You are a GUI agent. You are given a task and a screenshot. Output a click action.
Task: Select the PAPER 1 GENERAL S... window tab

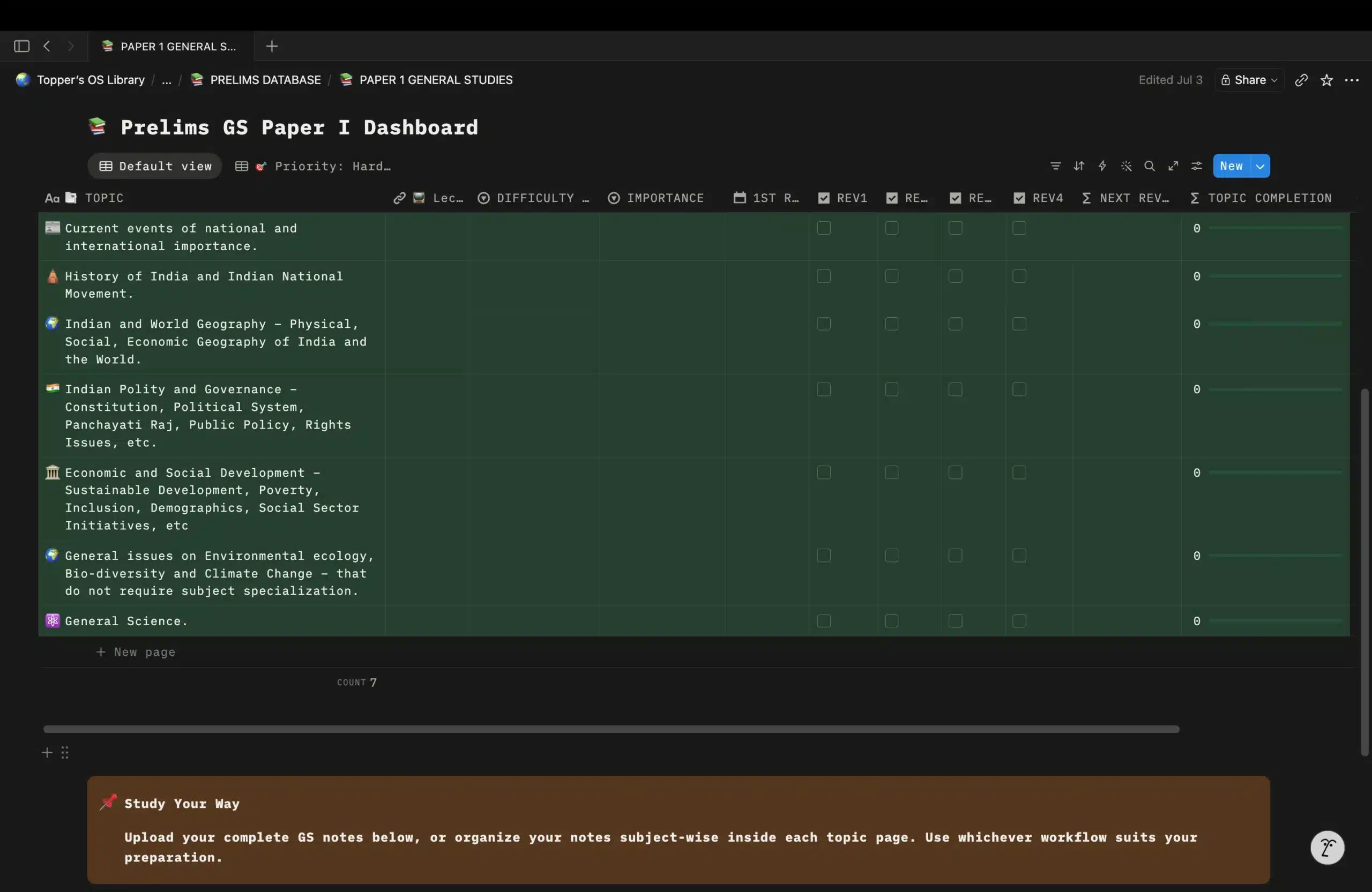(171, 46)
